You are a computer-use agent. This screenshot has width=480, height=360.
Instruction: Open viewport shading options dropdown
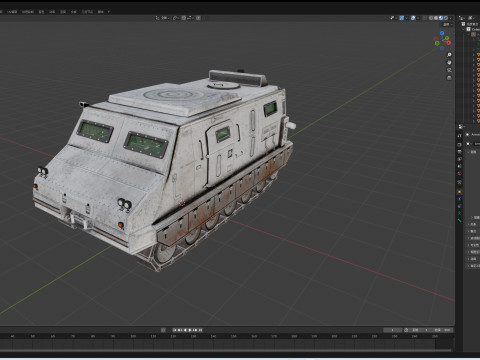[451, 18]
